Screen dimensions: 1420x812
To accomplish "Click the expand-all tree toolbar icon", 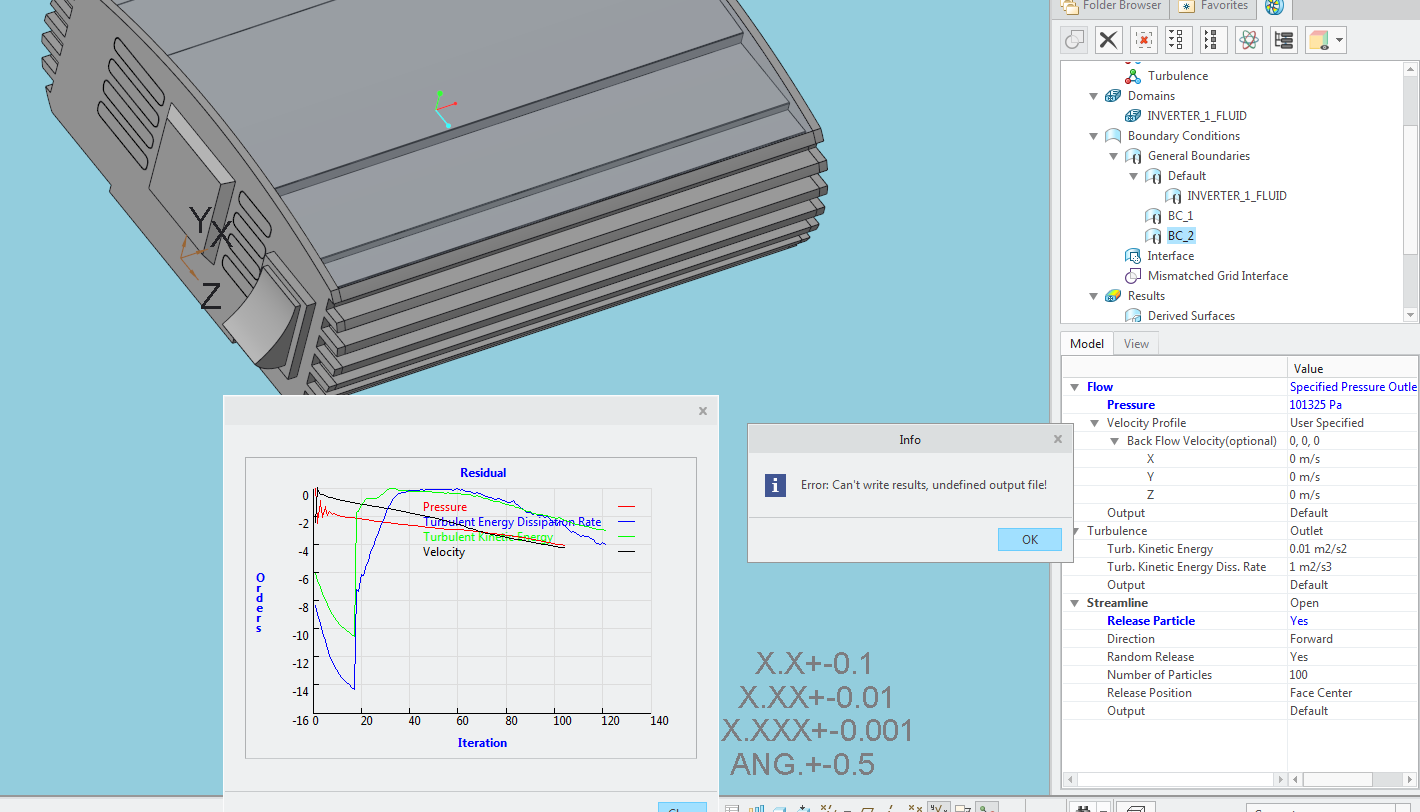I will tap(1177, 39).
